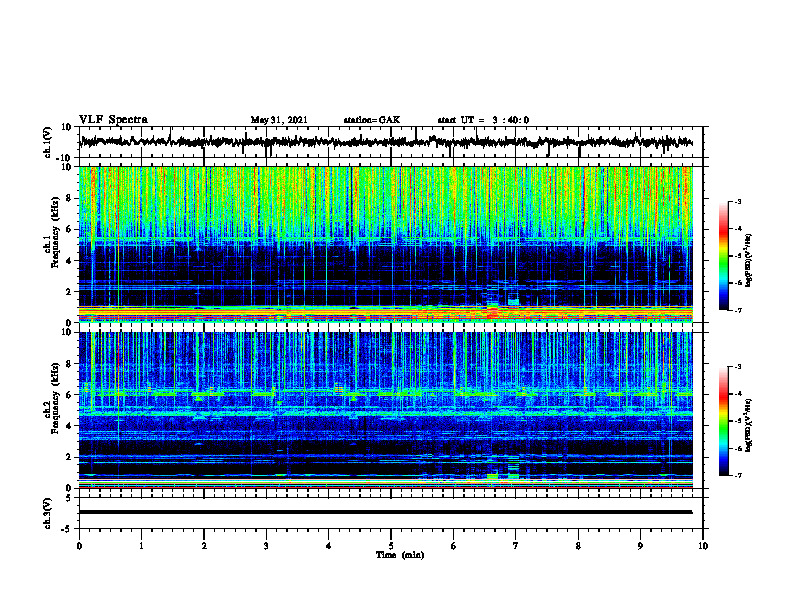Click the ch.1 frequency spectrogram panel
792x612 pixels.
point(386,244)
